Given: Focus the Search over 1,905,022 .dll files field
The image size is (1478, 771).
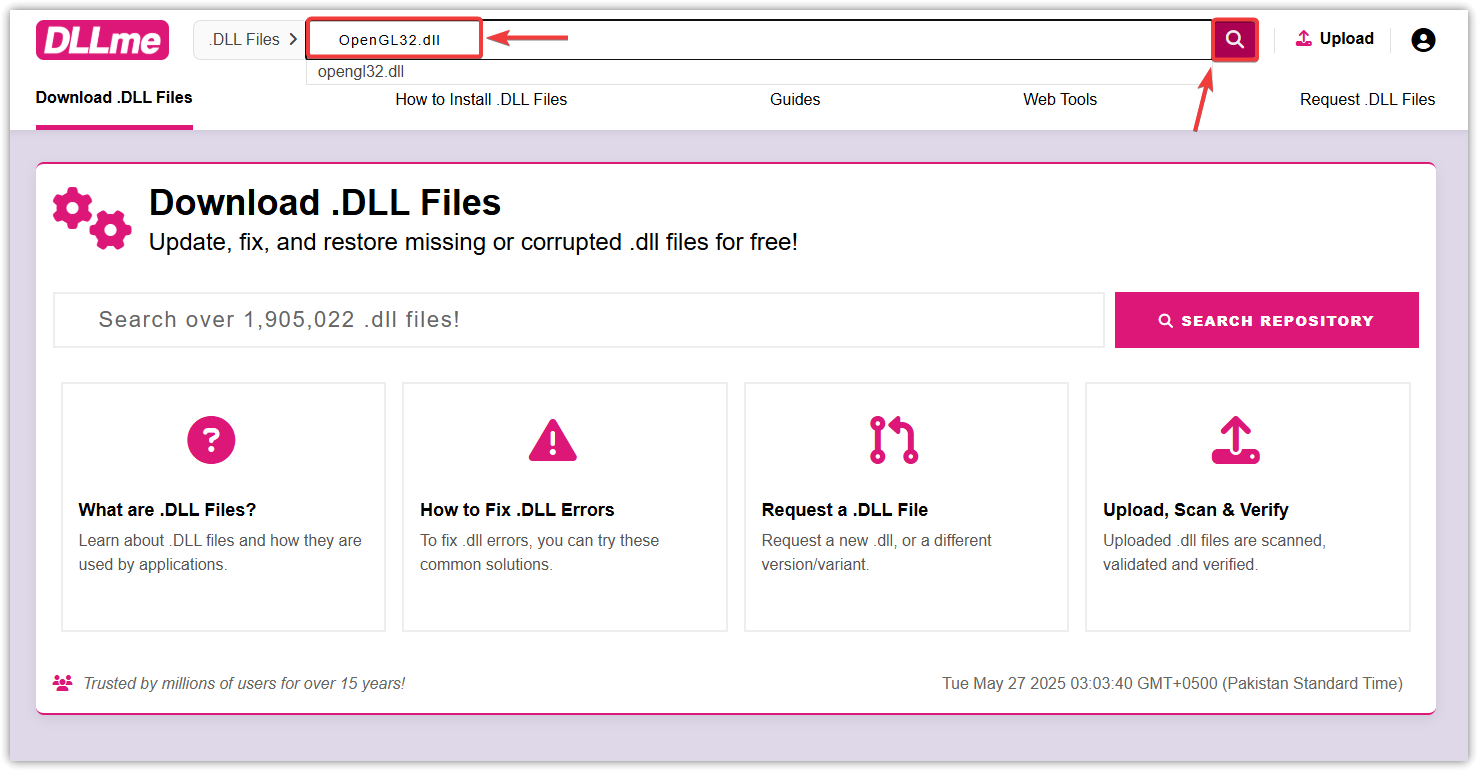Looking at the screenshot, I should point(579,320).
